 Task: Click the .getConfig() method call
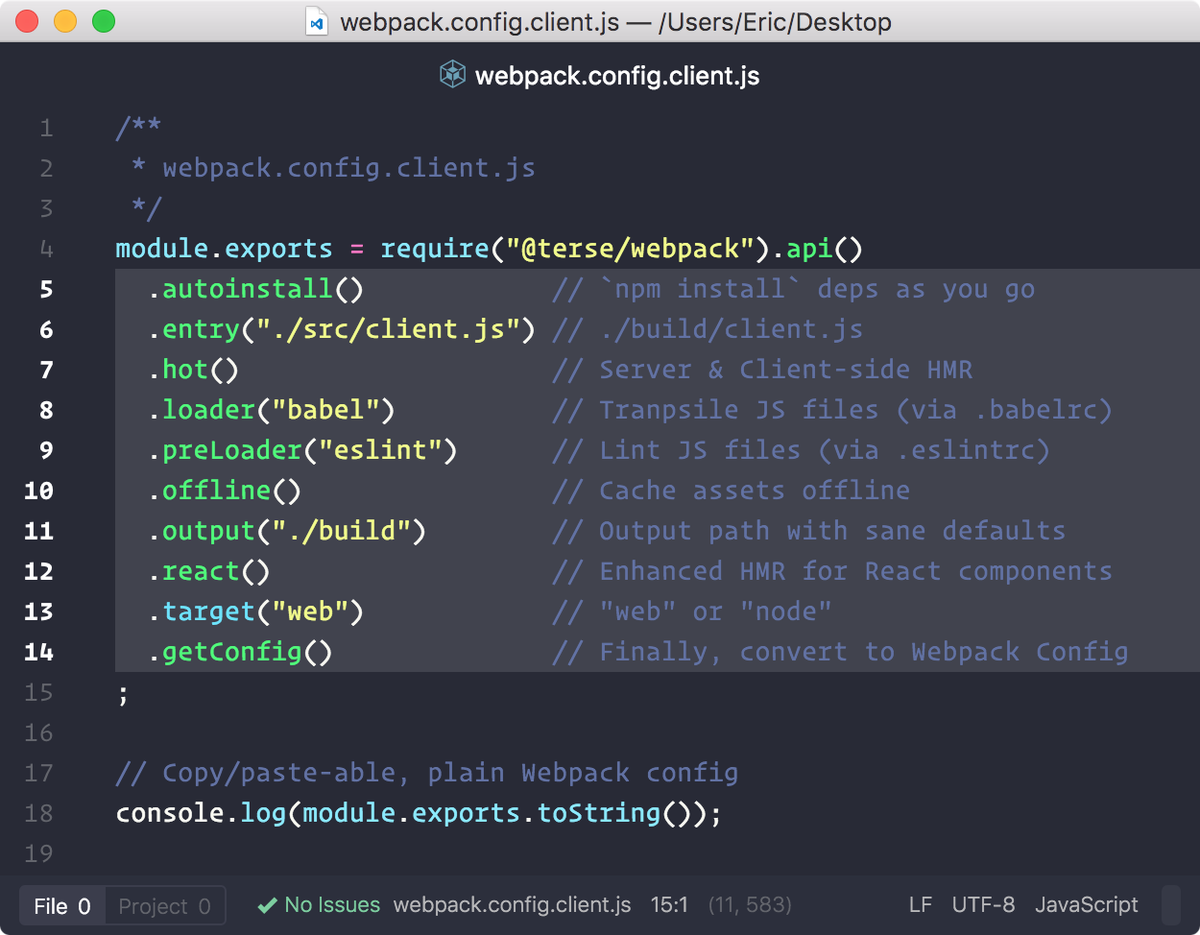coord(240,652)
